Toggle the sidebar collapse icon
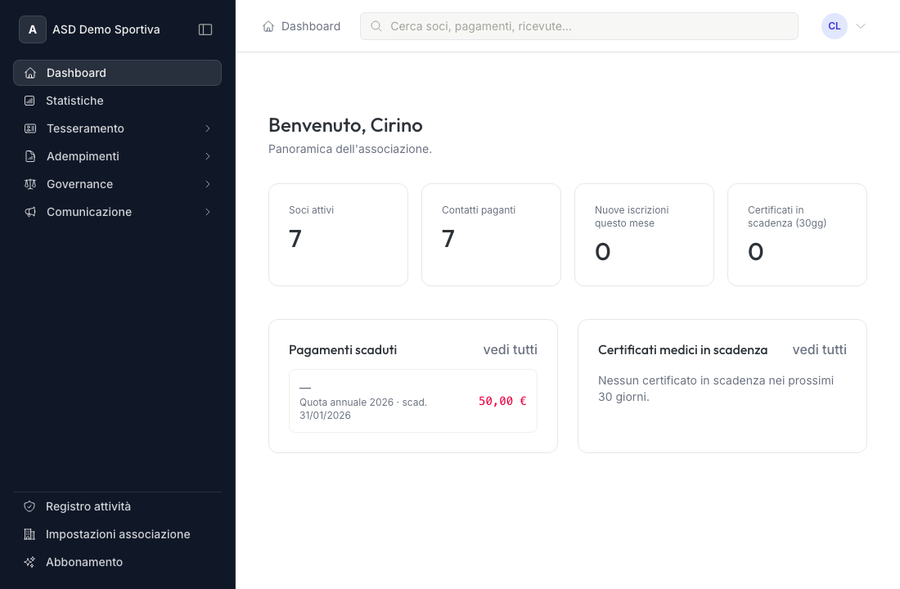 pos(205,29)
